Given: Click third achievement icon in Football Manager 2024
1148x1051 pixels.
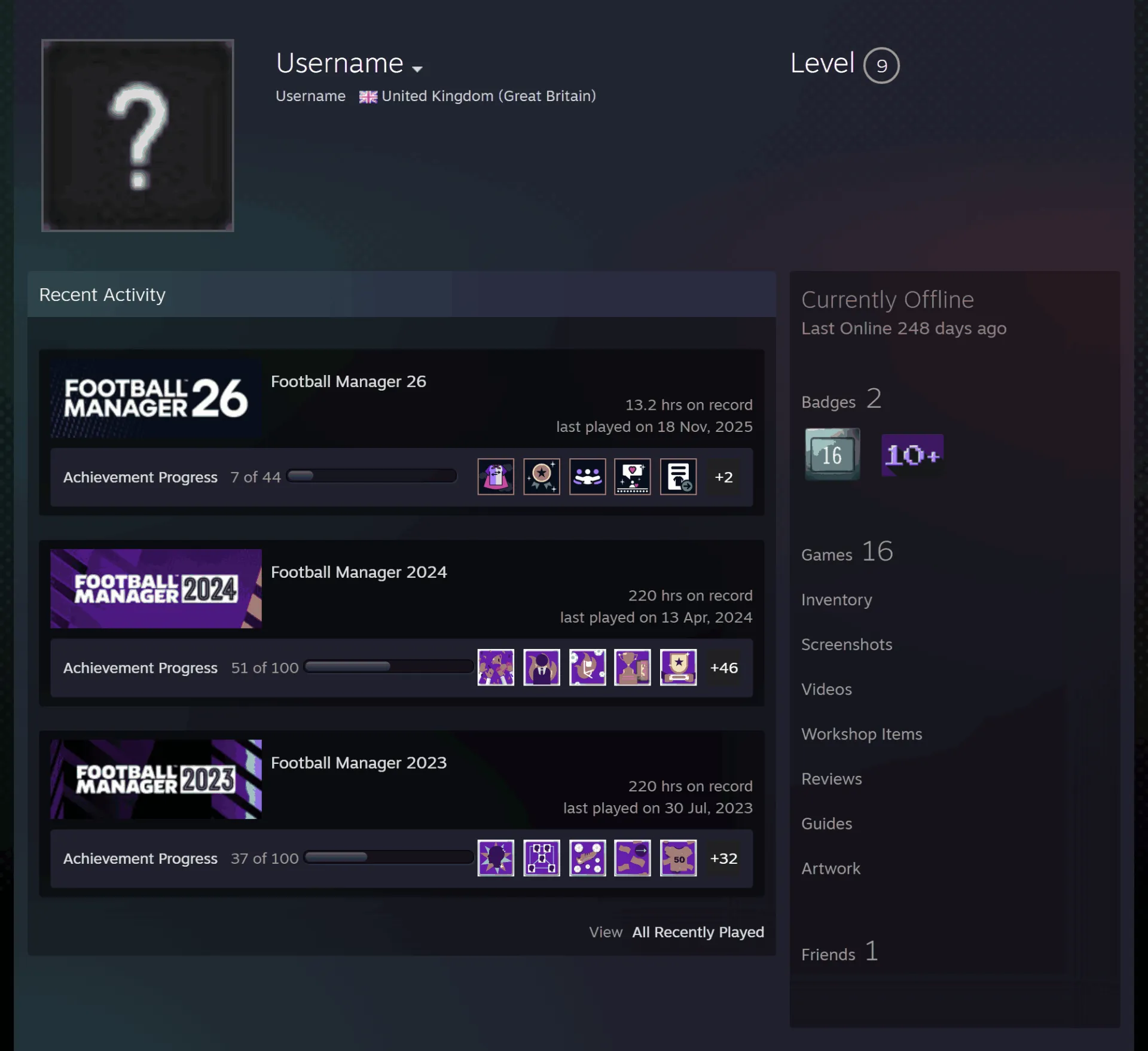Looking at the screenshot, I should click(x=587, y=667).
